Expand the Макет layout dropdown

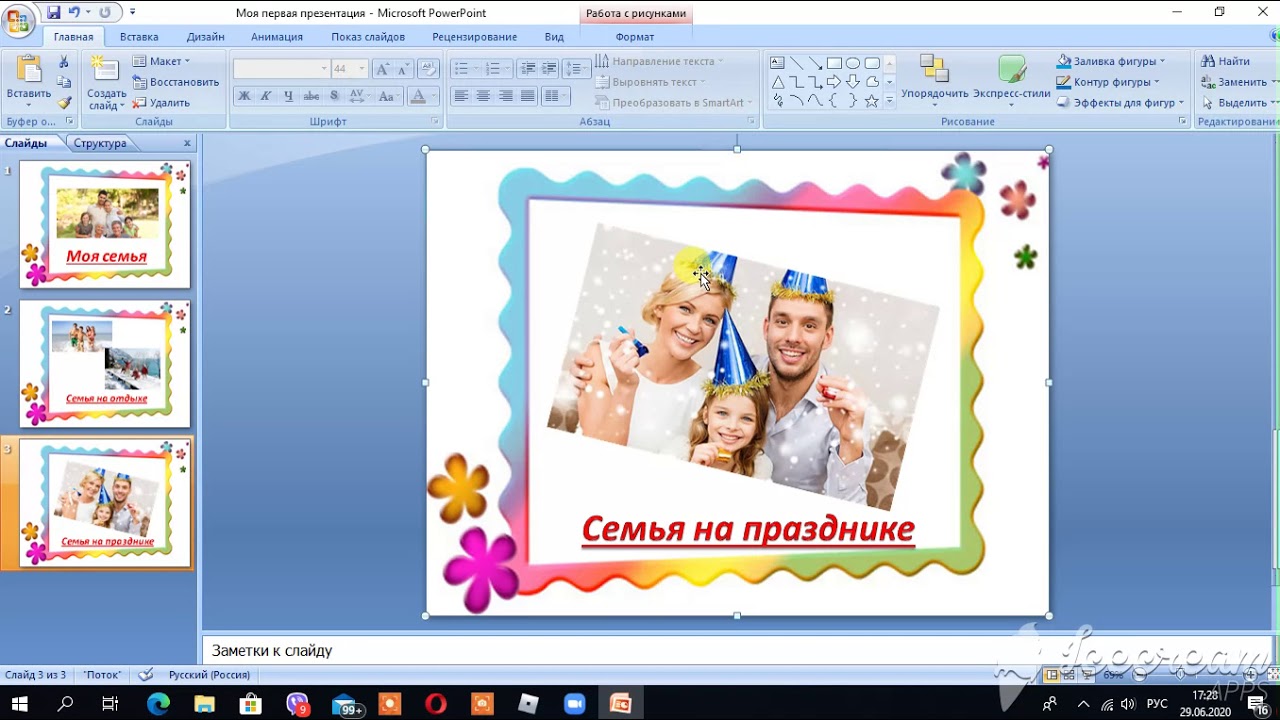click(x=161, y=62)
